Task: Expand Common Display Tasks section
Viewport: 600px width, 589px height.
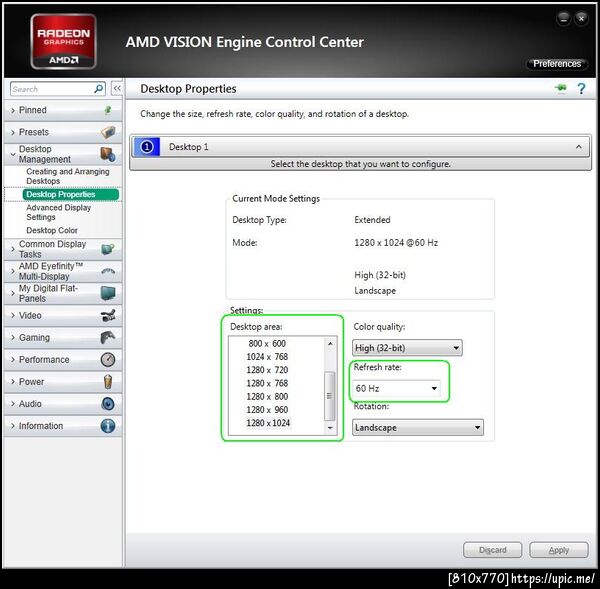Action: (x=63, y=249)
